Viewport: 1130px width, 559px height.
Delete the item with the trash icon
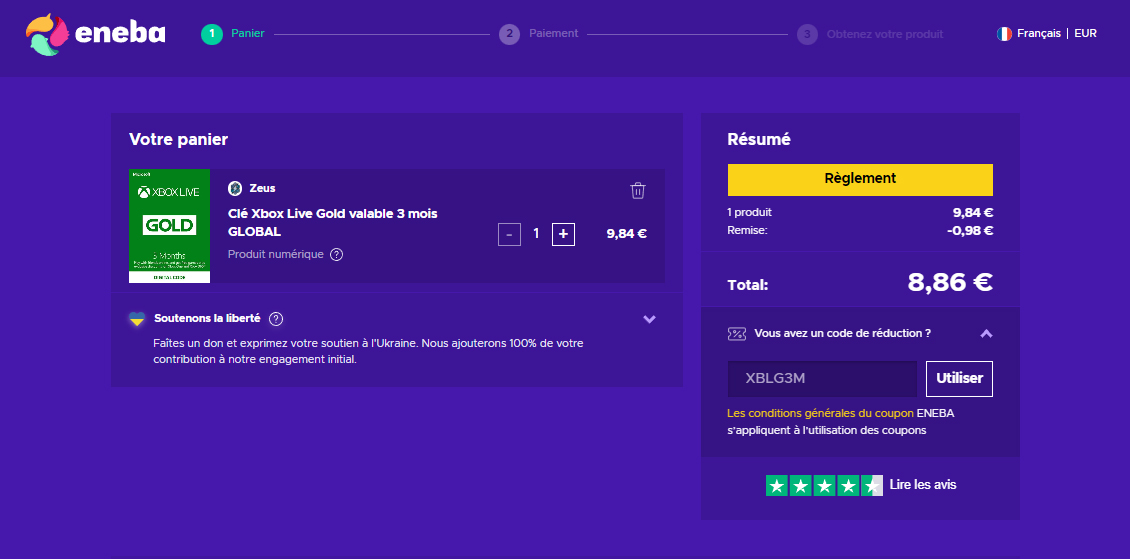click(x=638, y=190)
